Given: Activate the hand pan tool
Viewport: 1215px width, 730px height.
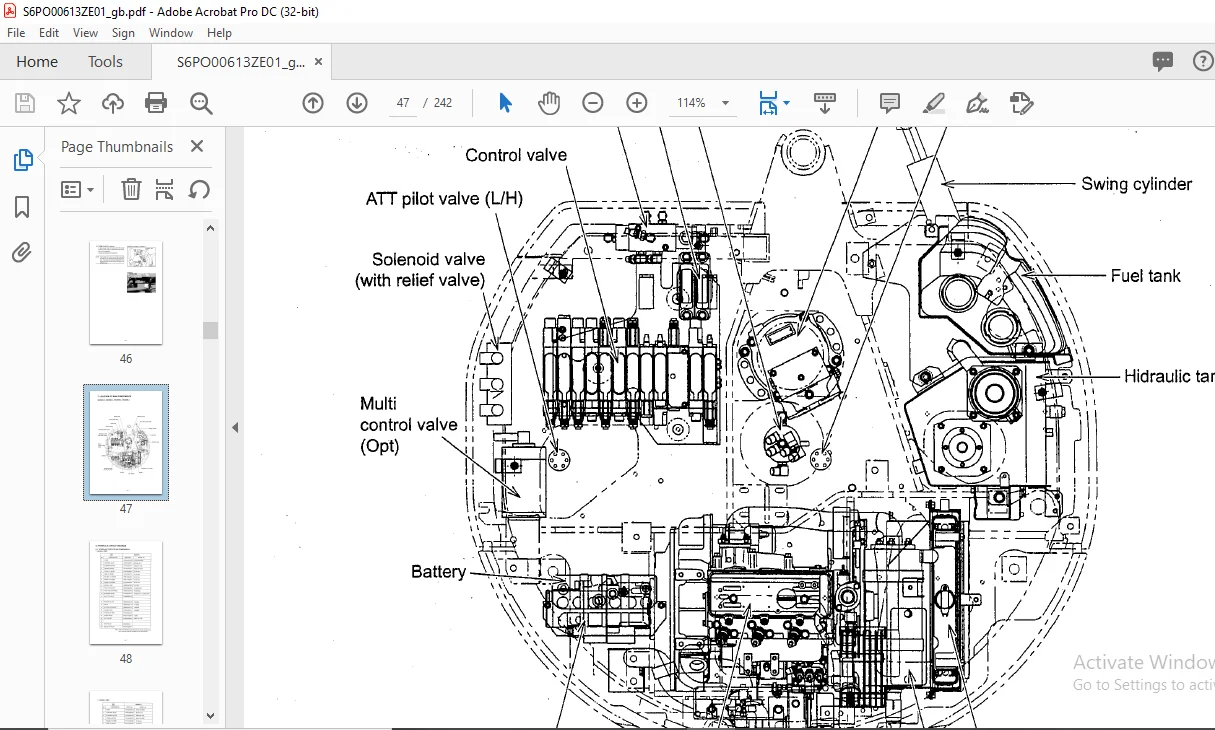Looking at the screenshot, I should [549, 103].
